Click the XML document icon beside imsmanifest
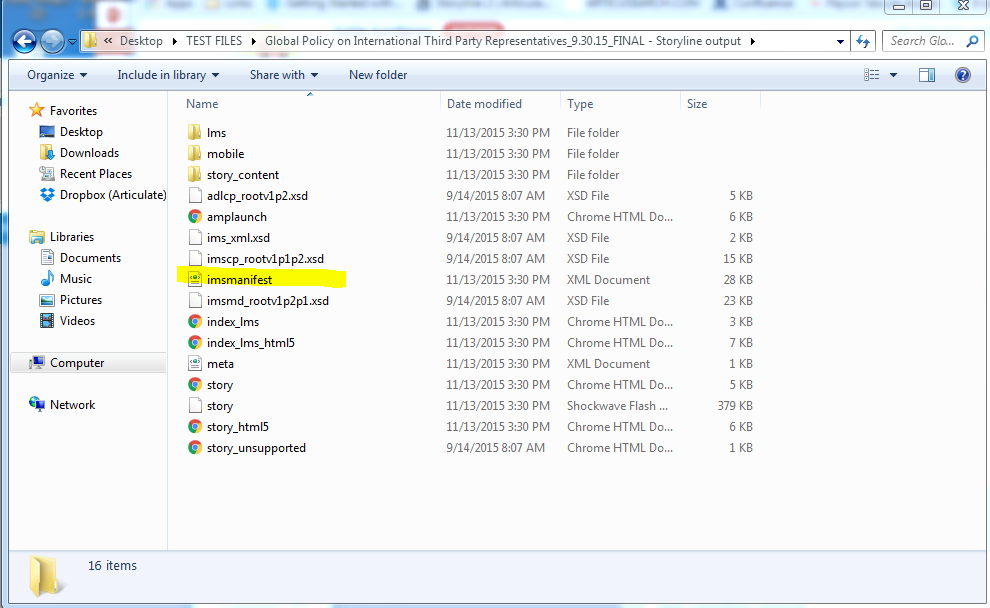Screen dimensions: 990x608 point(194,279)
